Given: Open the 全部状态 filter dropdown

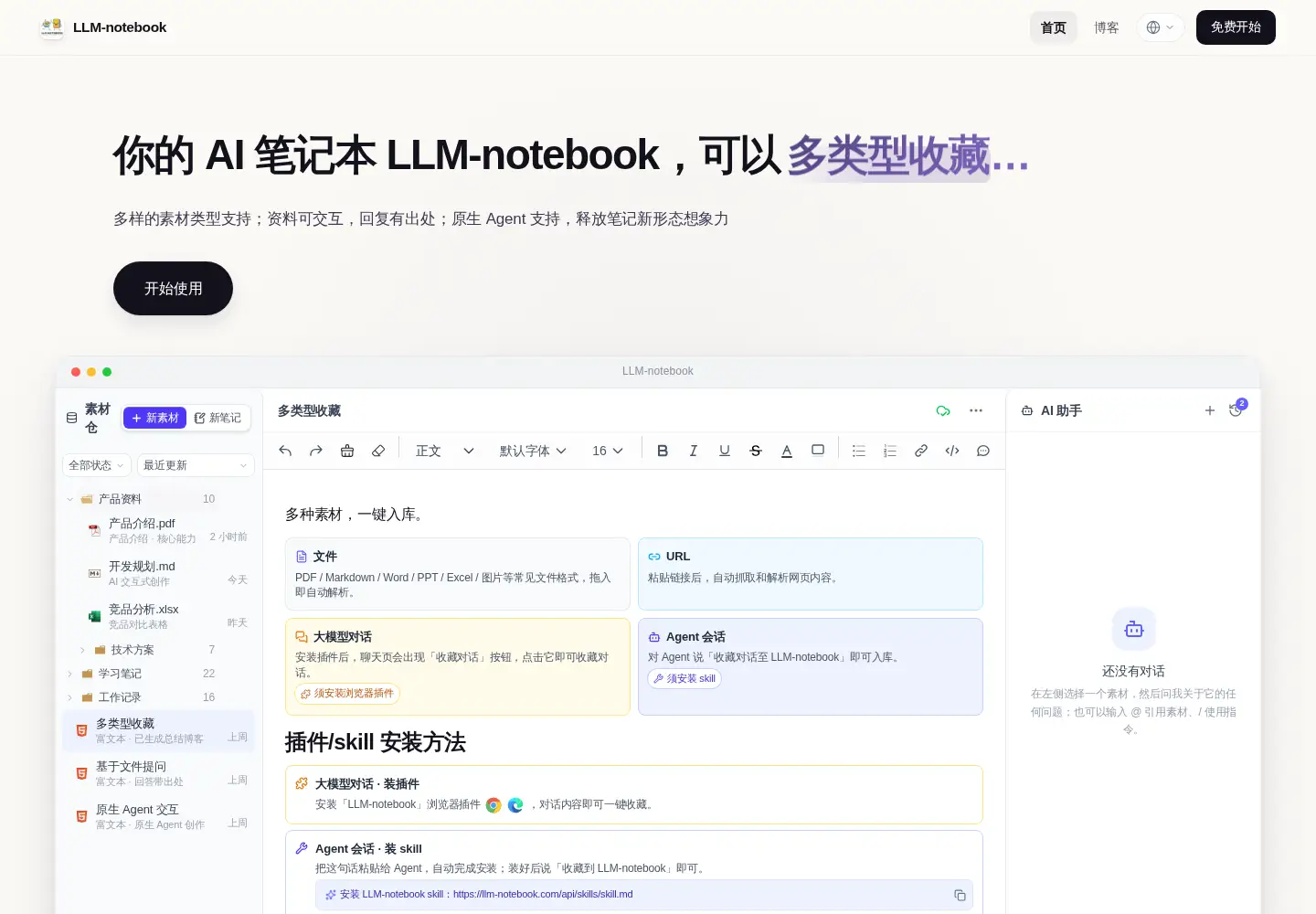Looking at the screenshot, I should (x=97, y=465).
